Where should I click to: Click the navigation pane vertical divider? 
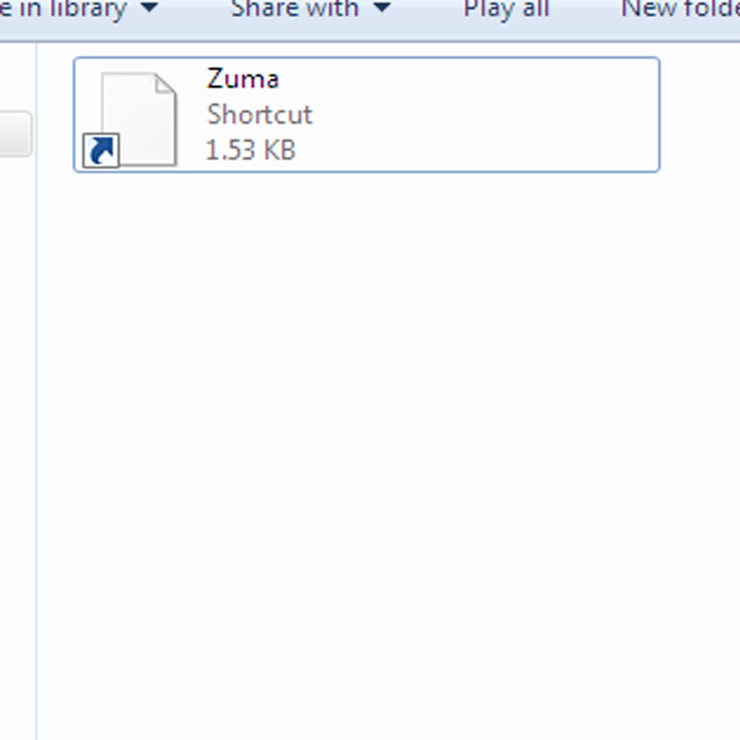pos(36,392)
